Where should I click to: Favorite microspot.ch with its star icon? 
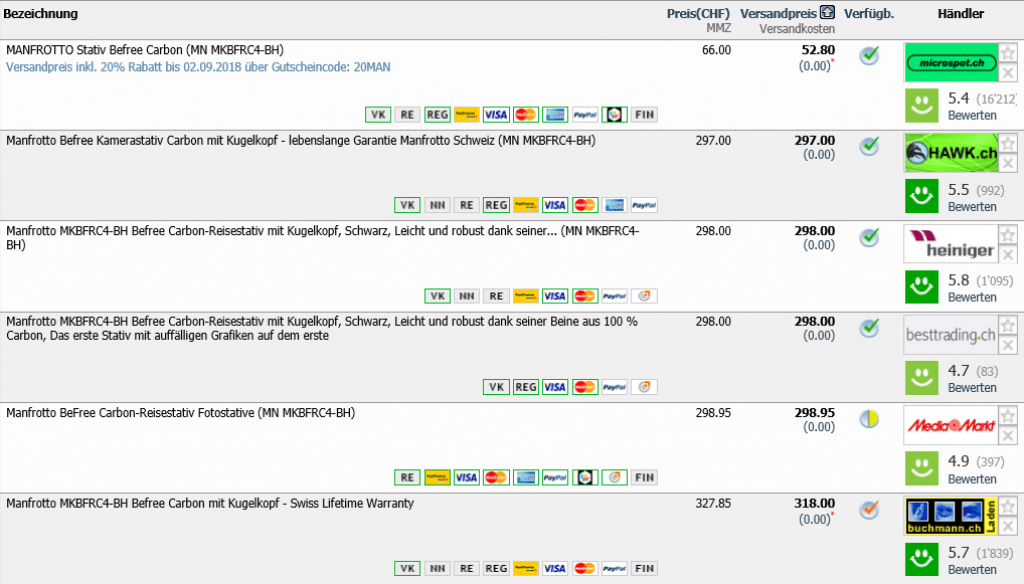click(x=1008, y=52)
